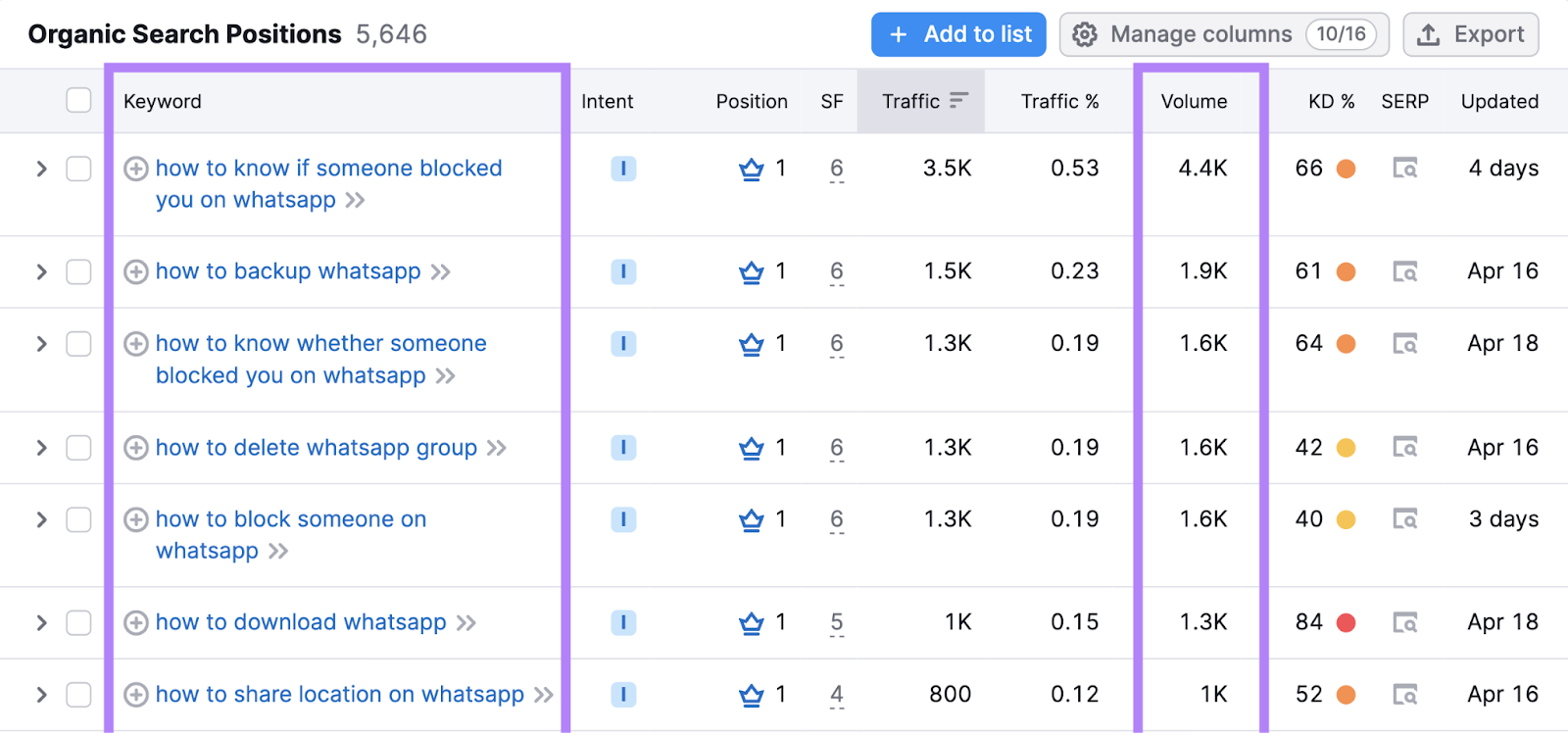Select checkbox for 'how to download whatsapp' row
Screen dimensions: 1568x733
point(78,623)
